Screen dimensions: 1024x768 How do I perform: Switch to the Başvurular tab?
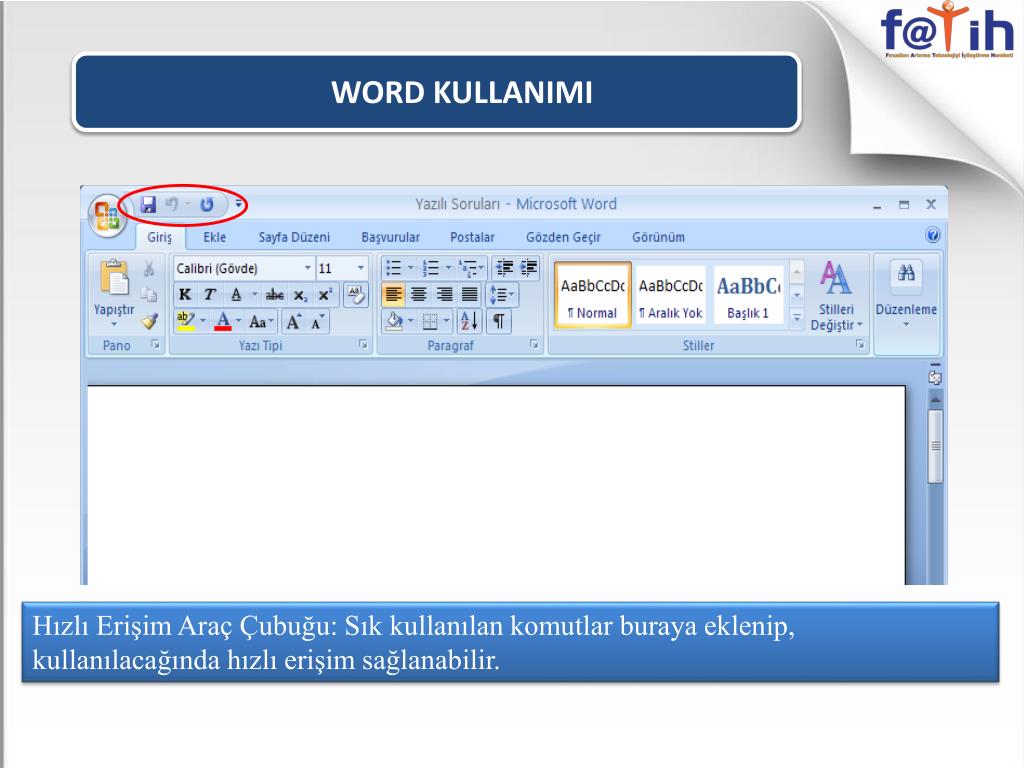(x=391, y=237)
